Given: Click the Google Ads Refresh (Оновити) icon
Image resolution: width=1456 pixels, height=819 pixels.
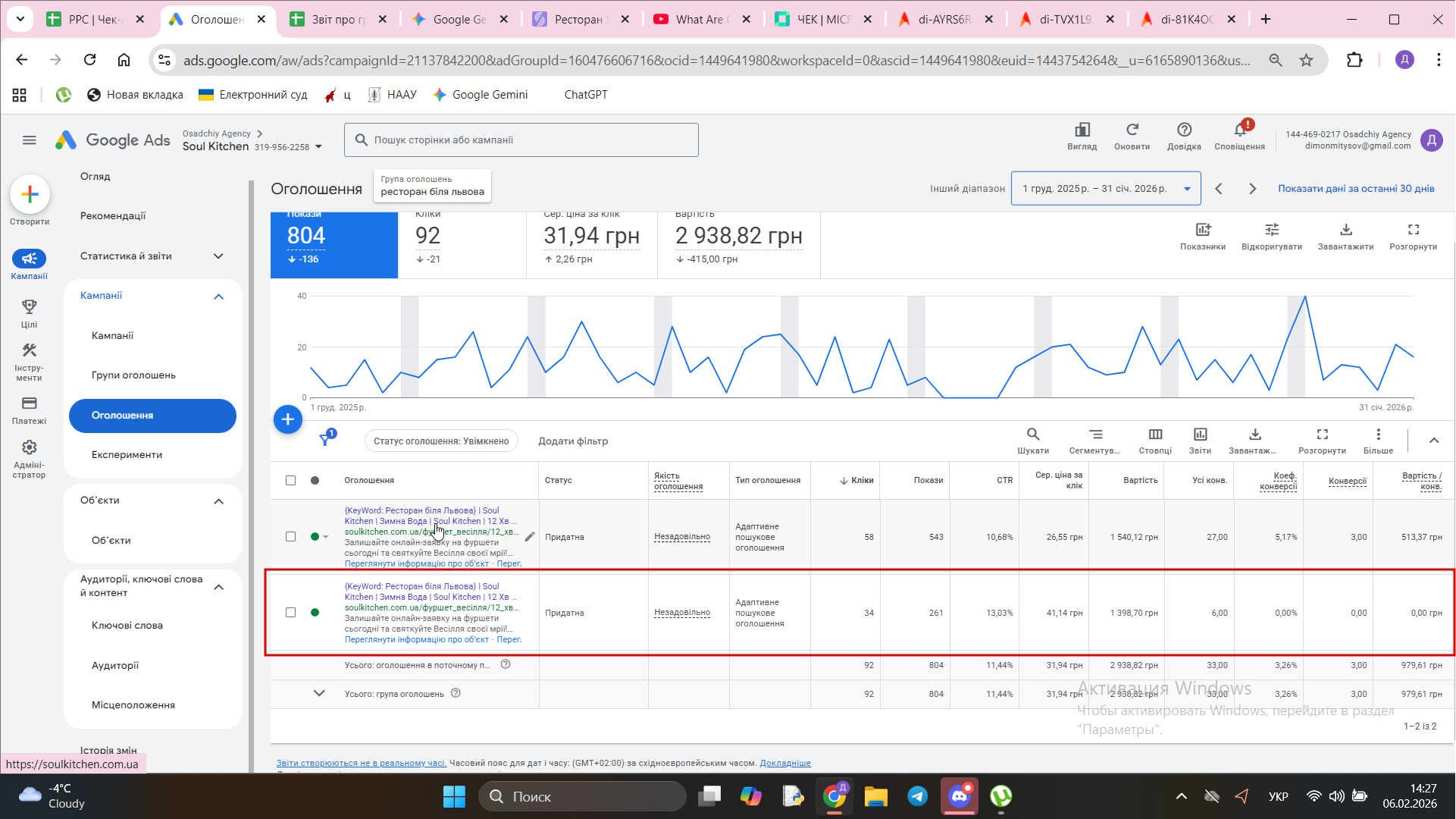Looking at the screenshot, I should [x=1132, y=130].
